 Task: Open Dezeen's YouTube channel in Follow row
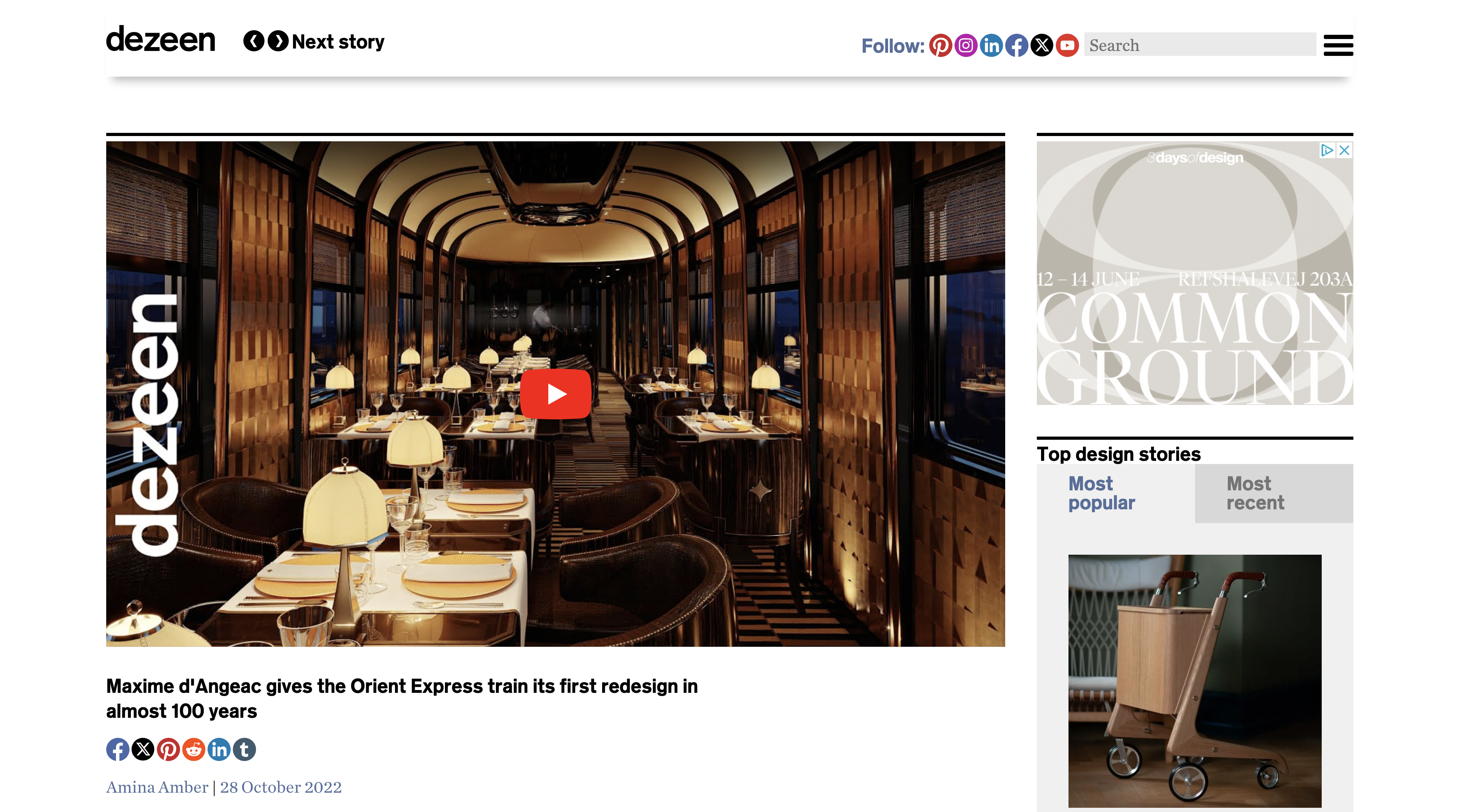pos(1067,45)
